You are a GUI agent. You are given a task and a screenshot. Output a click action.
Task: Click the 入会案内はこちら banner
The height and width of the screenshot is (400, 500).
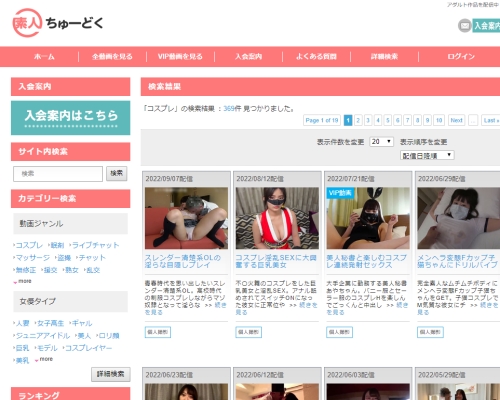[71, 118]
